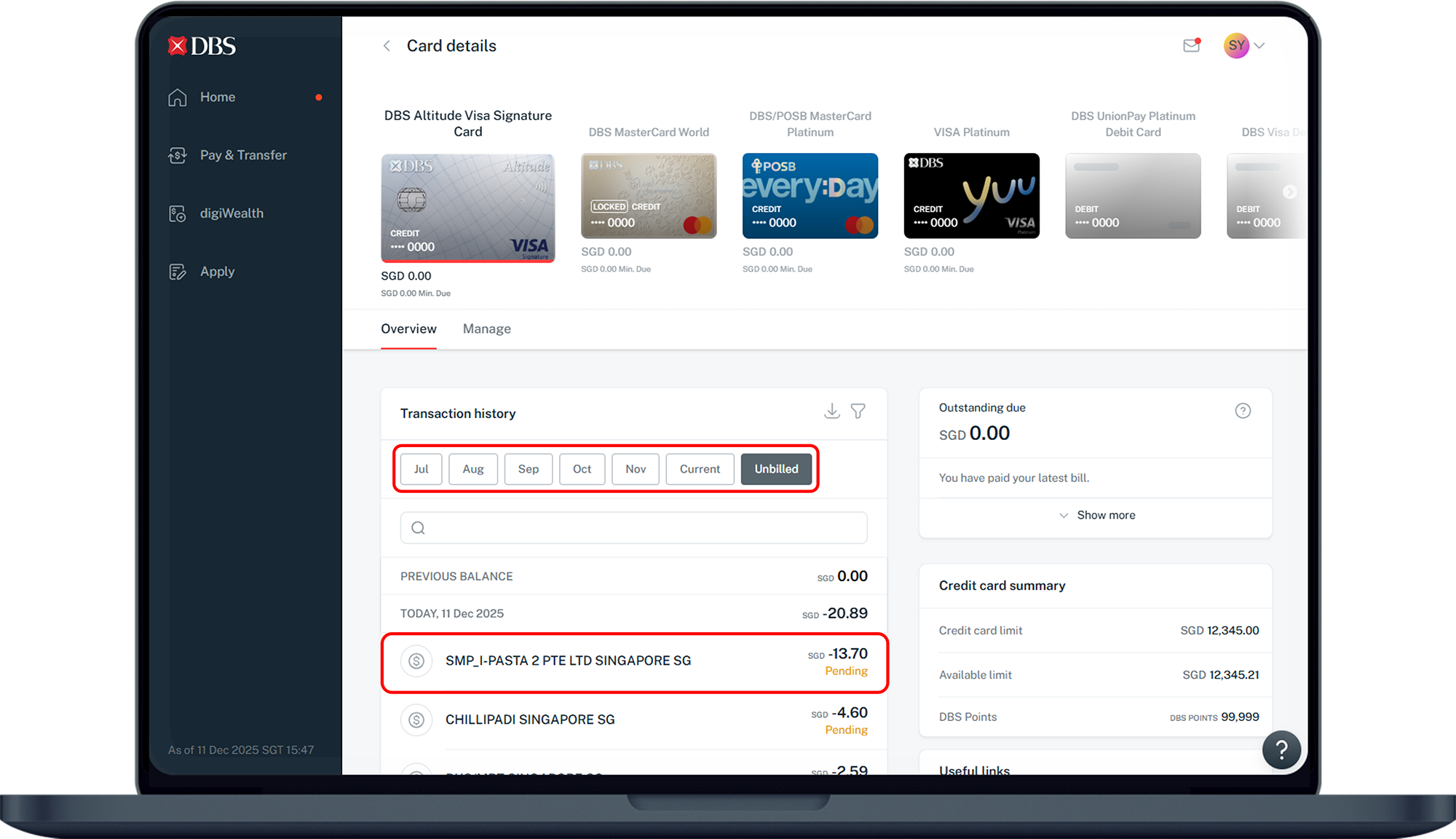Select the Overview tab

(x=408, y=328)
